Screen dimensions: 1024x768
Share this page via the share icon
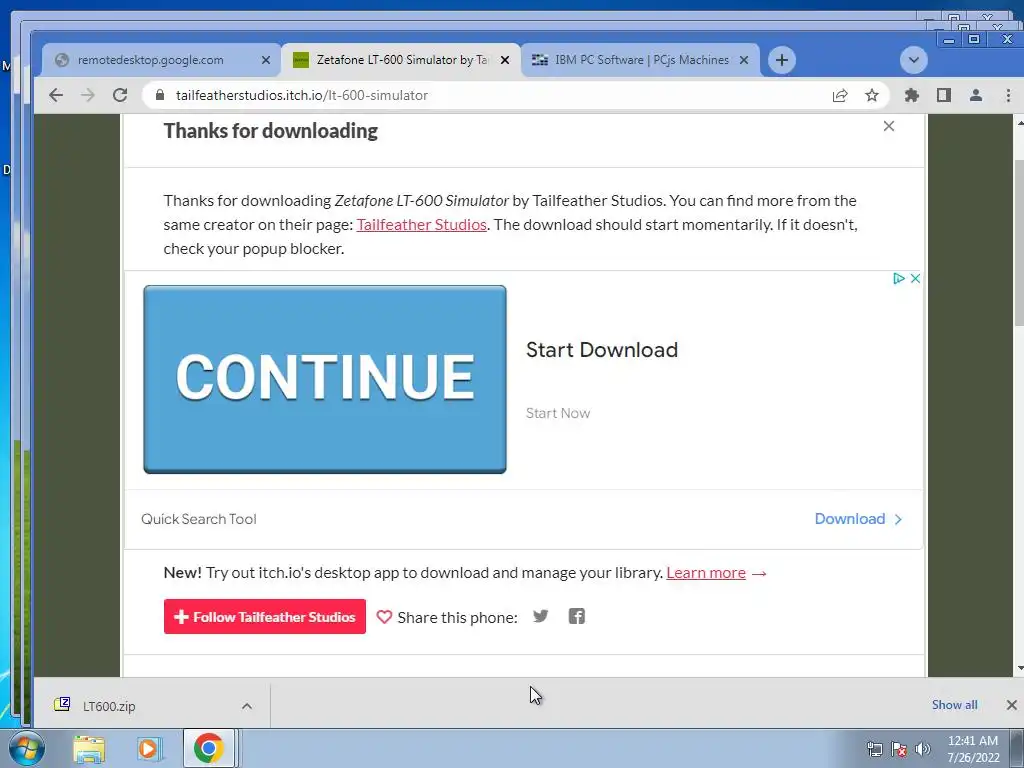(x=840, y=95)
